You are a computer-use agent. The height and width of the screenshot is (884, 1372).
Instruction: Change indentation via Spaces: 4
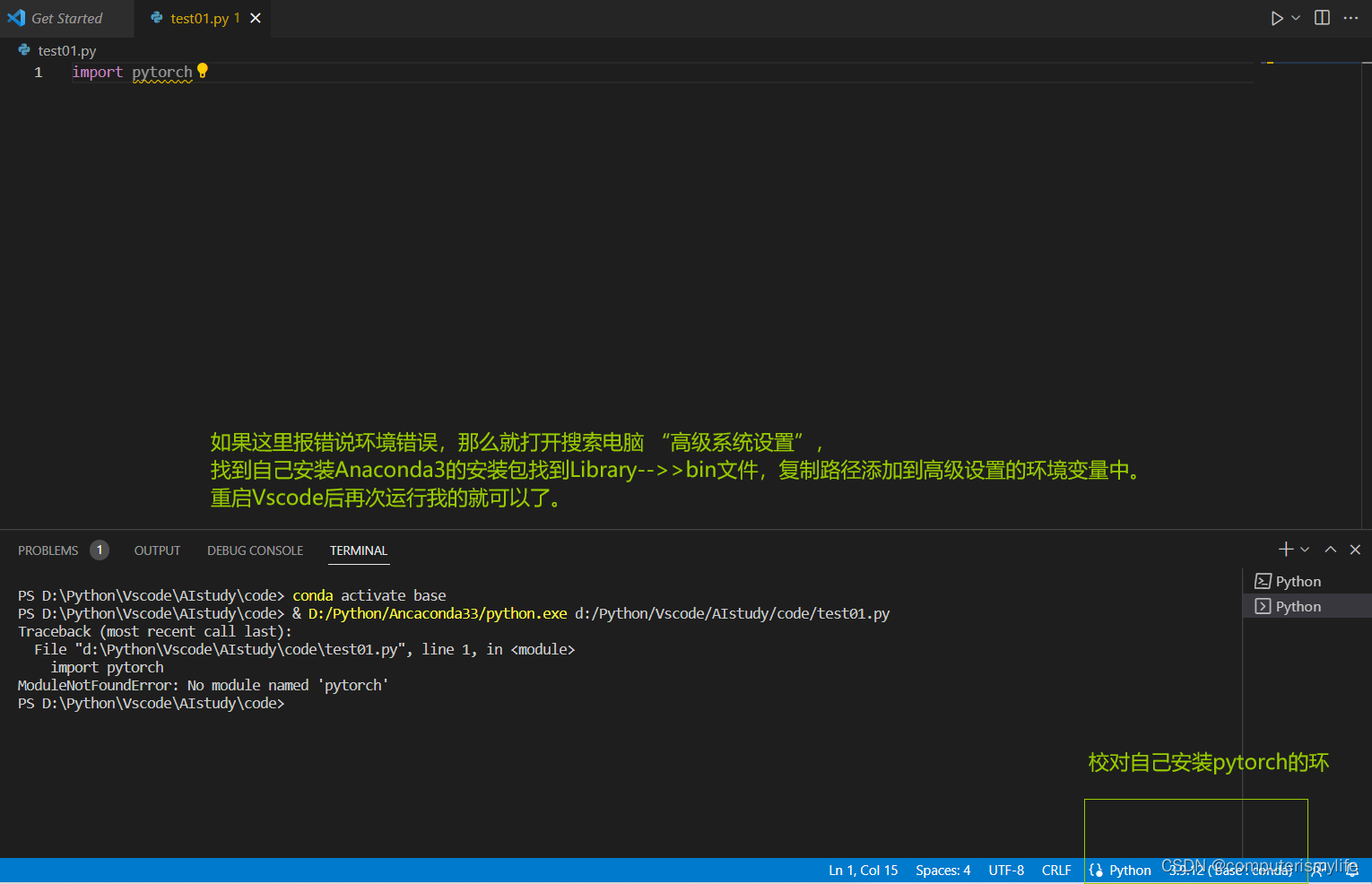pos(943,871)
